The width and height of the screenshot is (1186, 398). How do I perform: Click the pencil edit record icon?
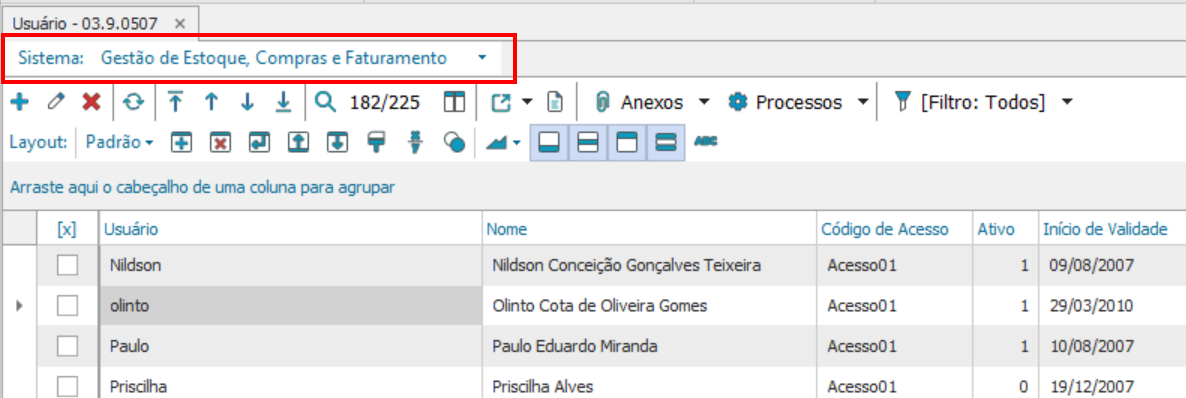coord(55,102)
